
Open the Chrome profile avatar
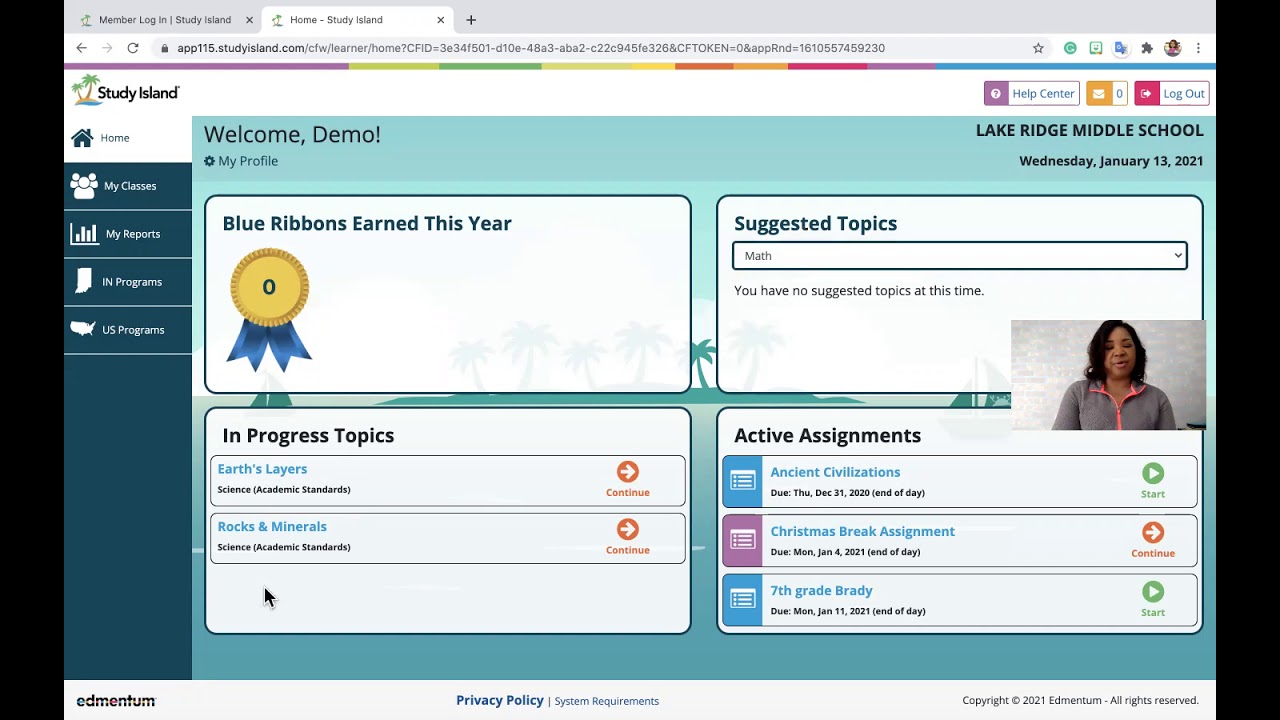point(1173,48)
